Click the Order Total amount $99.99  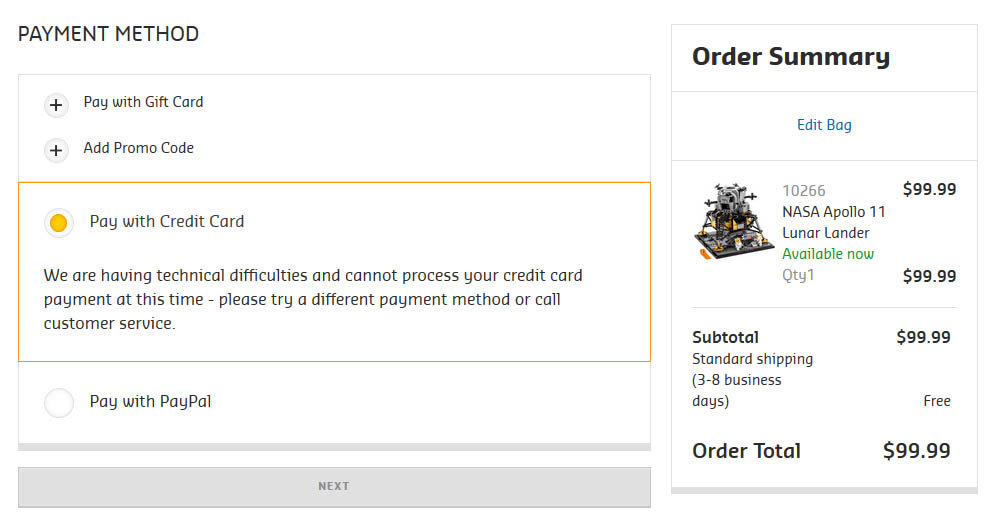[916, 450]
